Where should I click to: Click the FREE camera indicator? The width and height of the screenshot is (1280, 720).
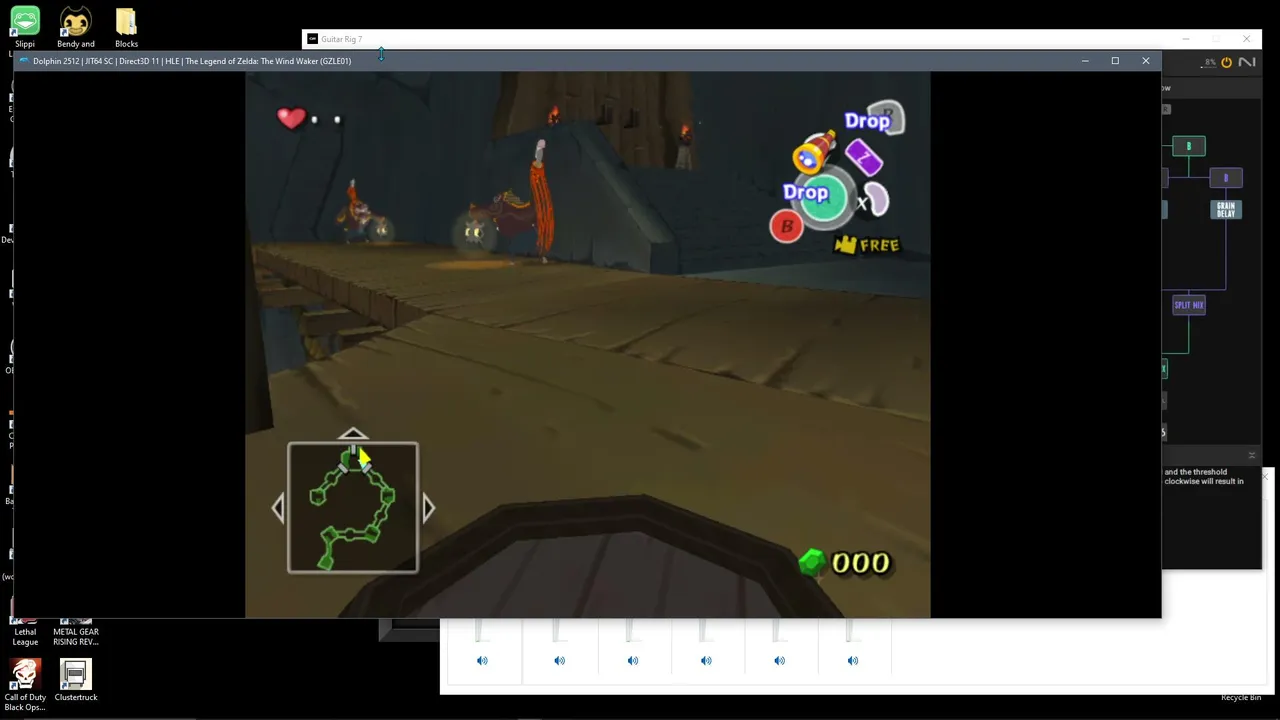click(x=866, y=245)
